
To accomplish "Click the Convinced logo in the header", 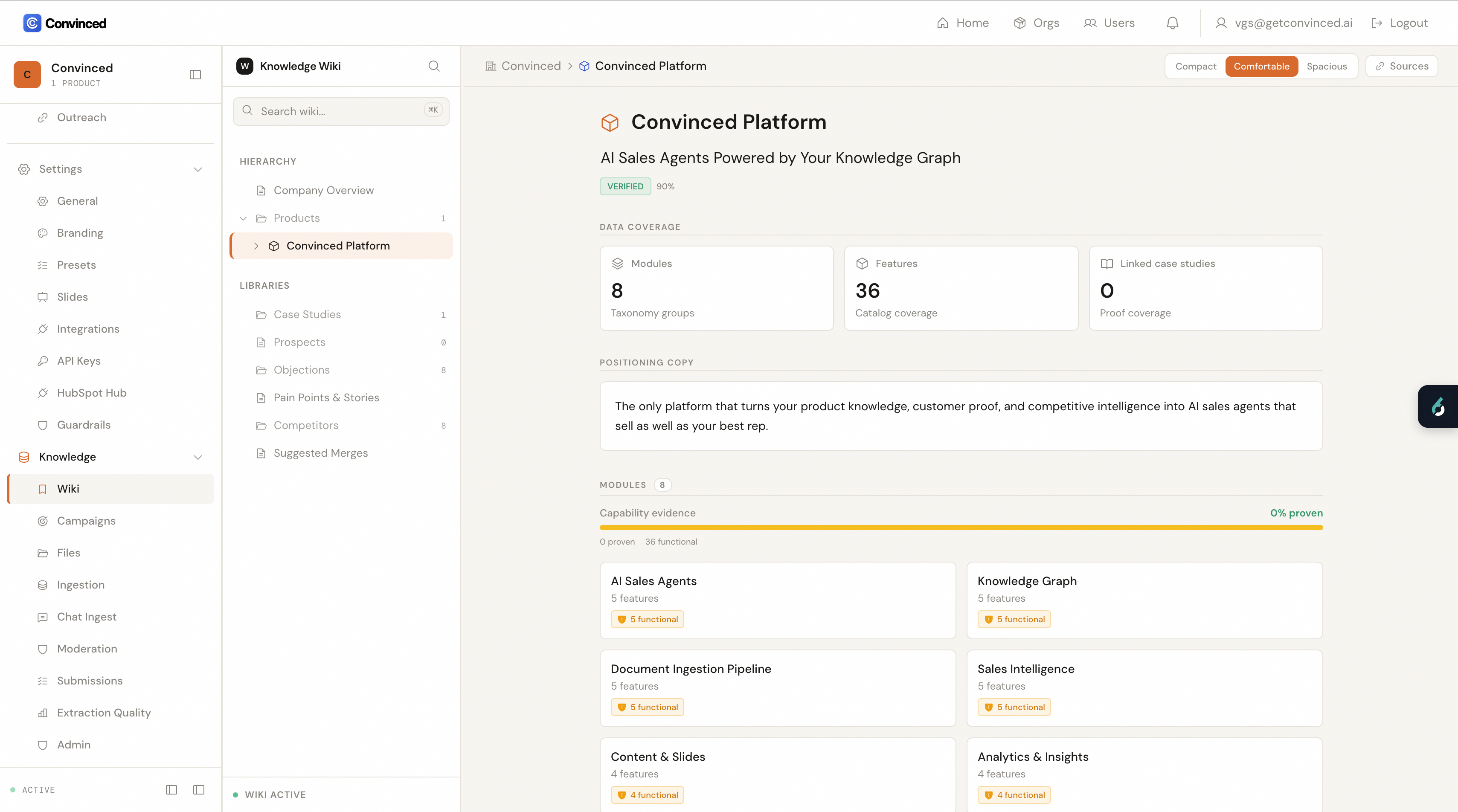I will tap(64, 23).
